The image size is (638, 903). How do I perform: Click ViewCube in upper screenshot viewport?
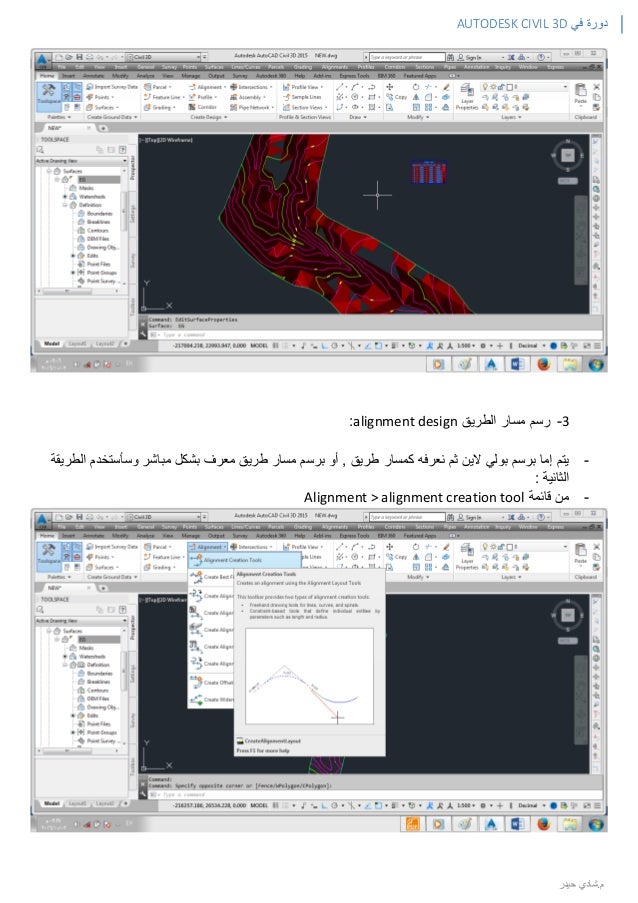pyautogui.click(x=568, y=155)
